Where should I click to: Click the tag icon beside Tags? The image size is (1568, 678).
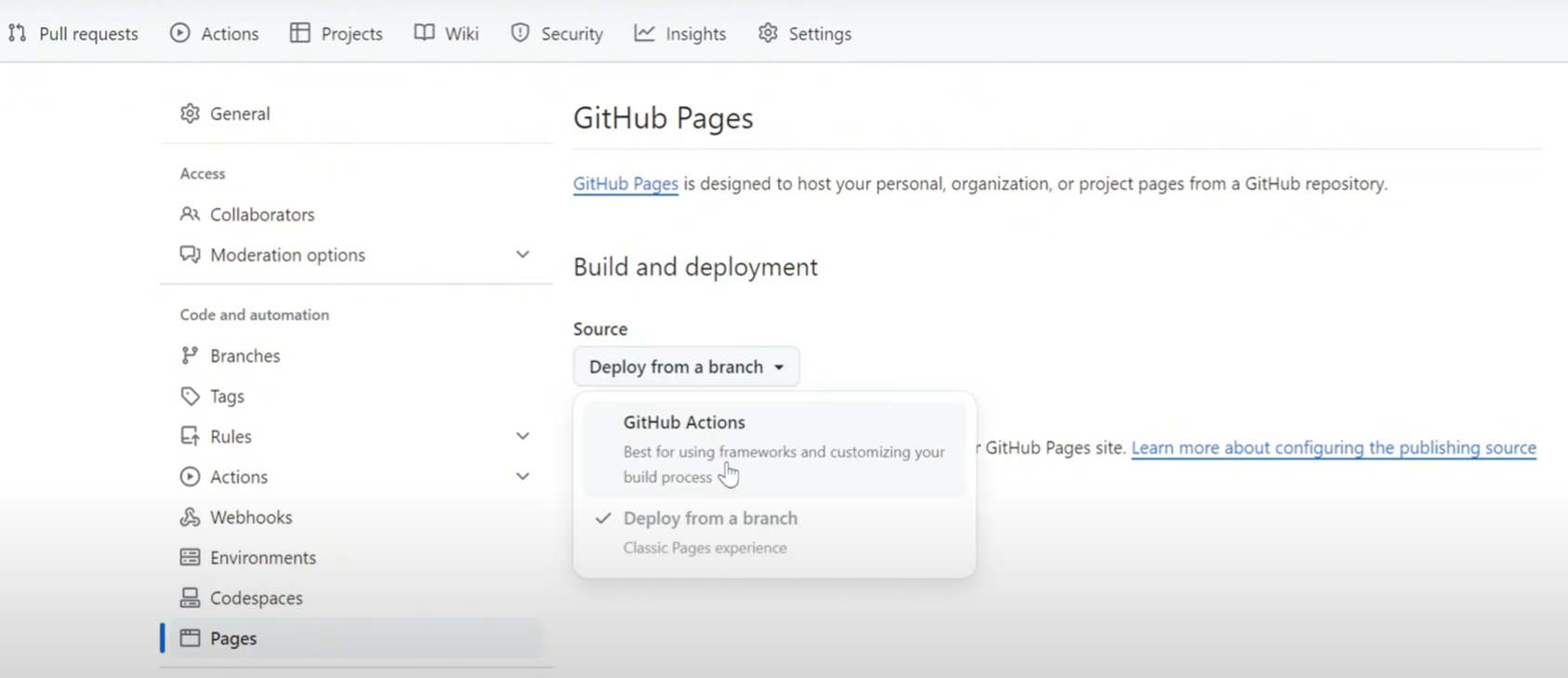pos(191,396)
